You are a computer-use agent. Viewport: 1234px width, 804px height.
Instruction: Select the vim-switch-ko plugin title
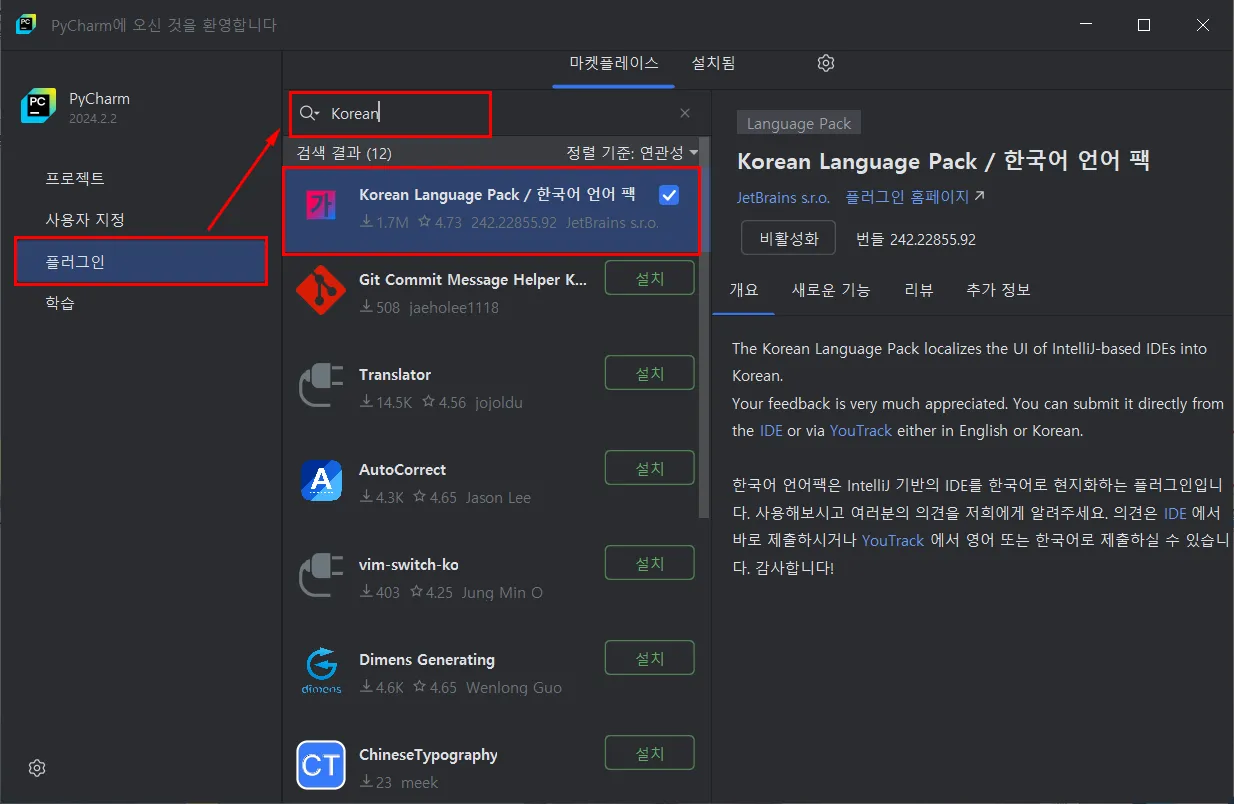pos(409,564)
